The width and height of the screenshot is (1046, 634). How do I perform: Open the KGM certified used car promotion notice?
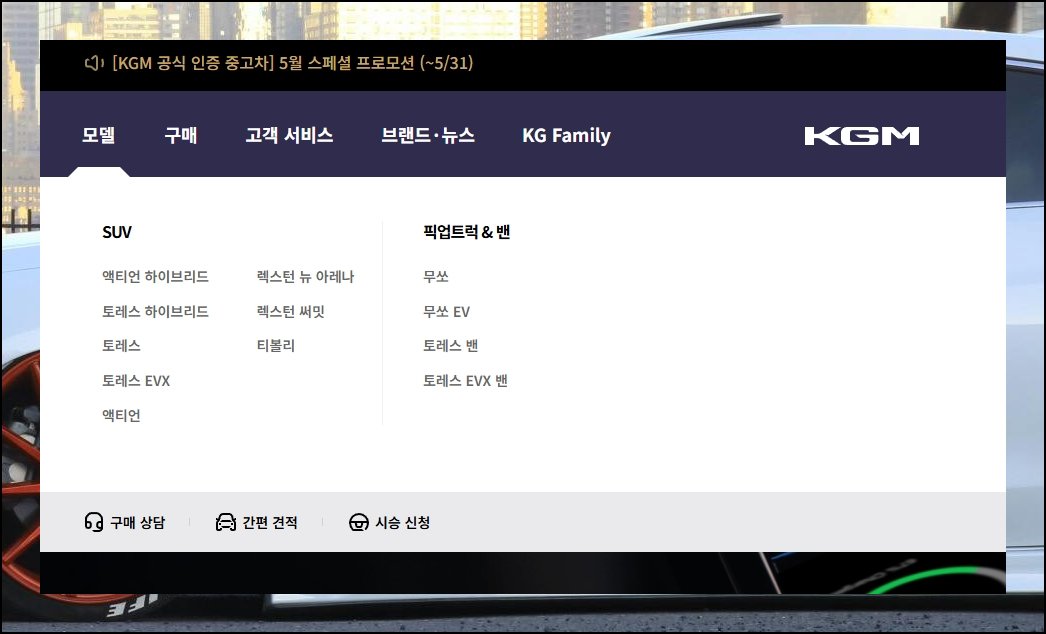293,63
